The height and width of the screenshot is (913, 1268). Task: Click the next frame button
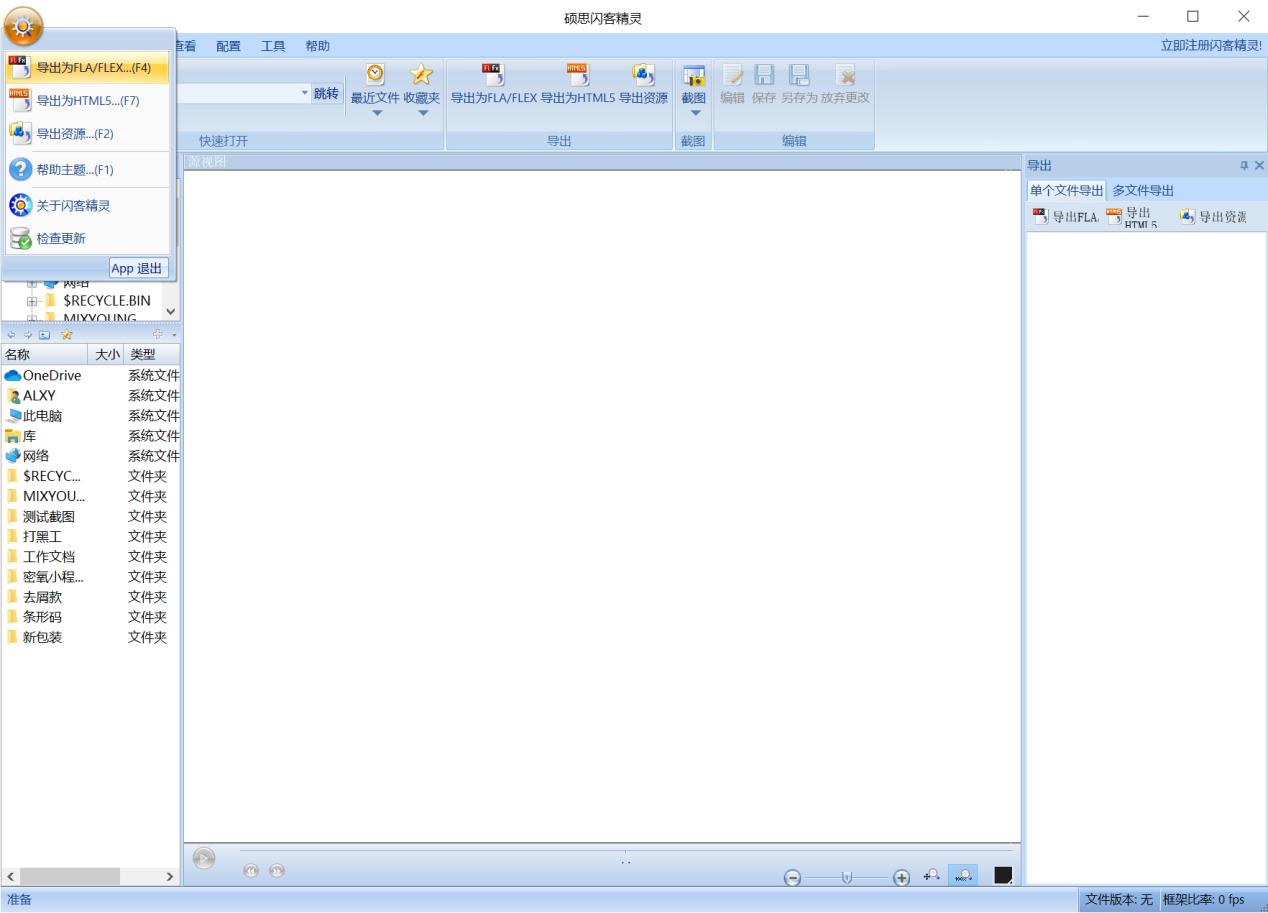point(275,871)
